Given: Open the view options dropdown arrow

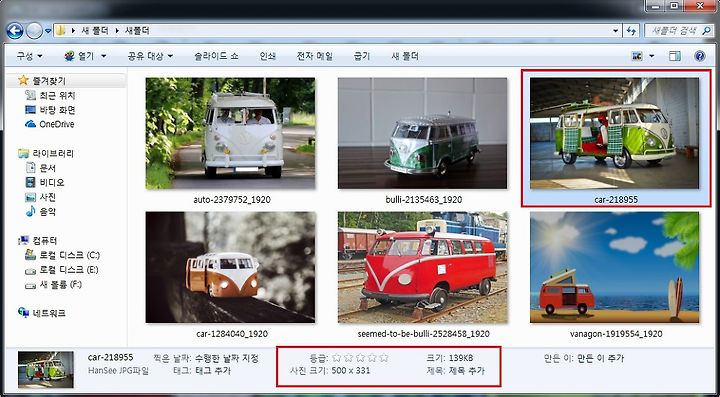Looking at the screenshot, I should 652,56.
